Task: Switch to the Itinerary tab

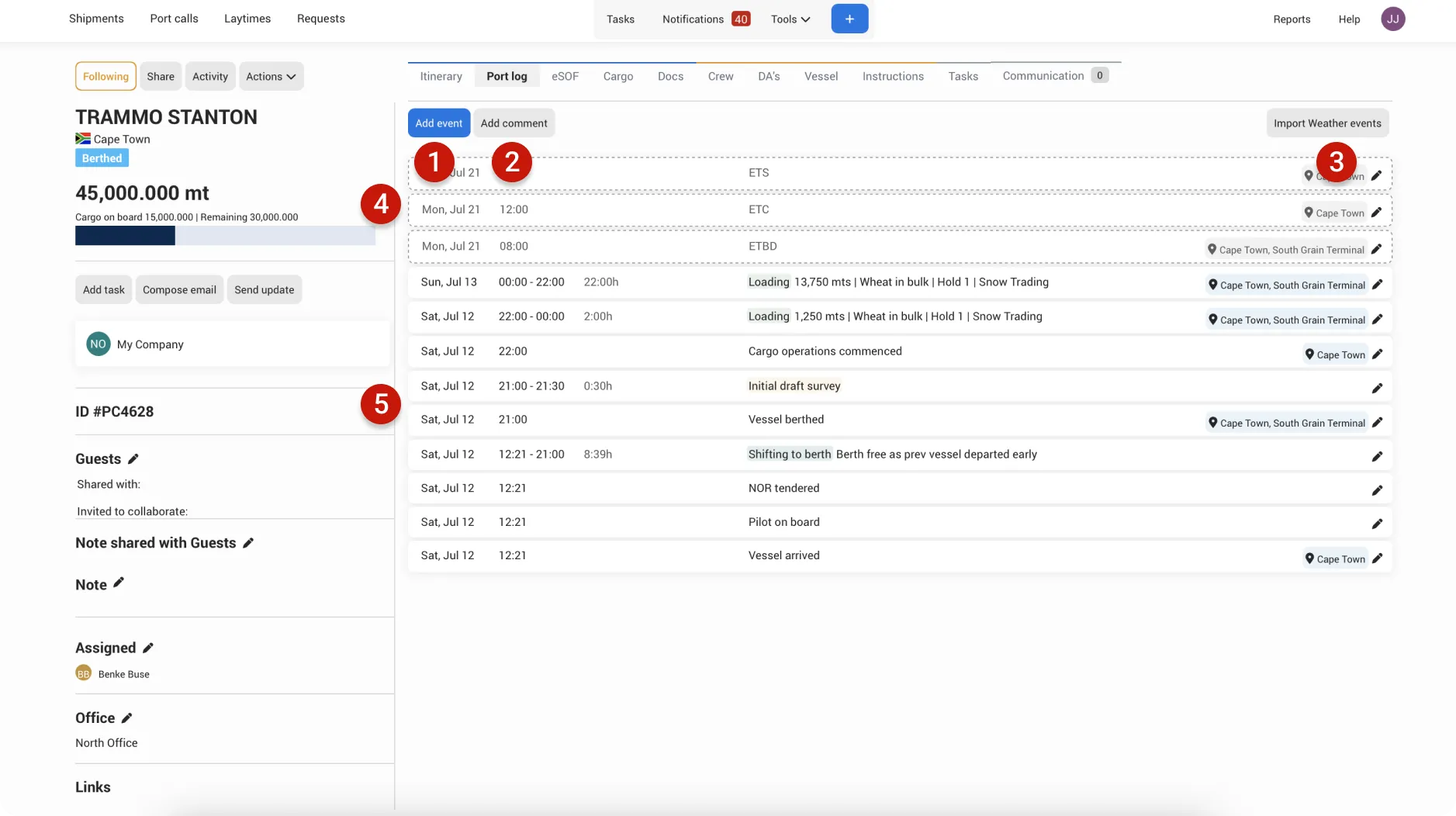Action: tap(441, 76)
